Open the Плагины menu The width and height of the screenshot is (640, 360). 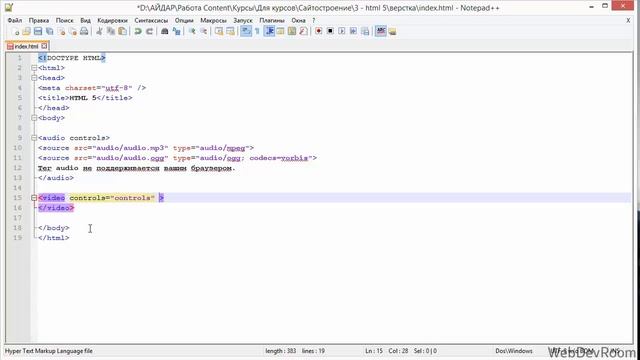272,20
